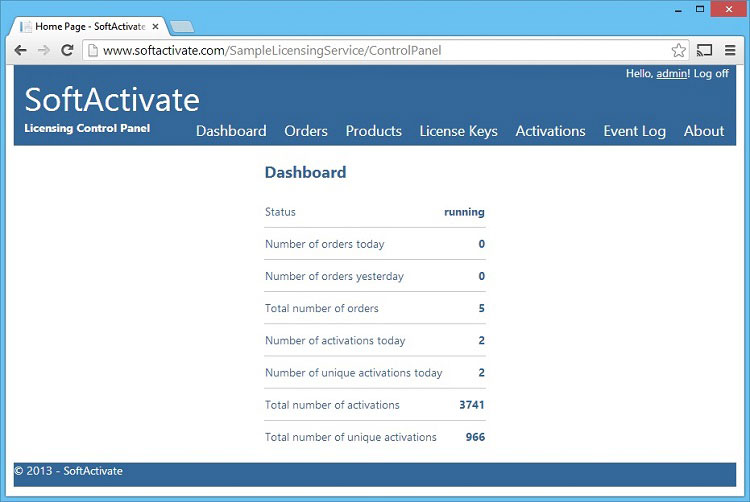This screenshot has height=502, width=750.
Task: Click the admin username link
Action: [x=671, y=74]
